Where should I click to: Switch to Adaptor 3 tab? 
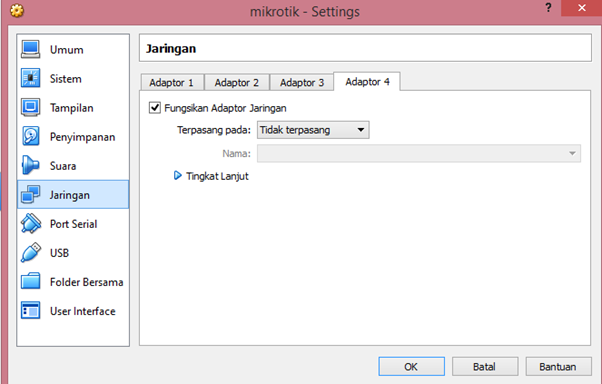[x=302, y=83]
